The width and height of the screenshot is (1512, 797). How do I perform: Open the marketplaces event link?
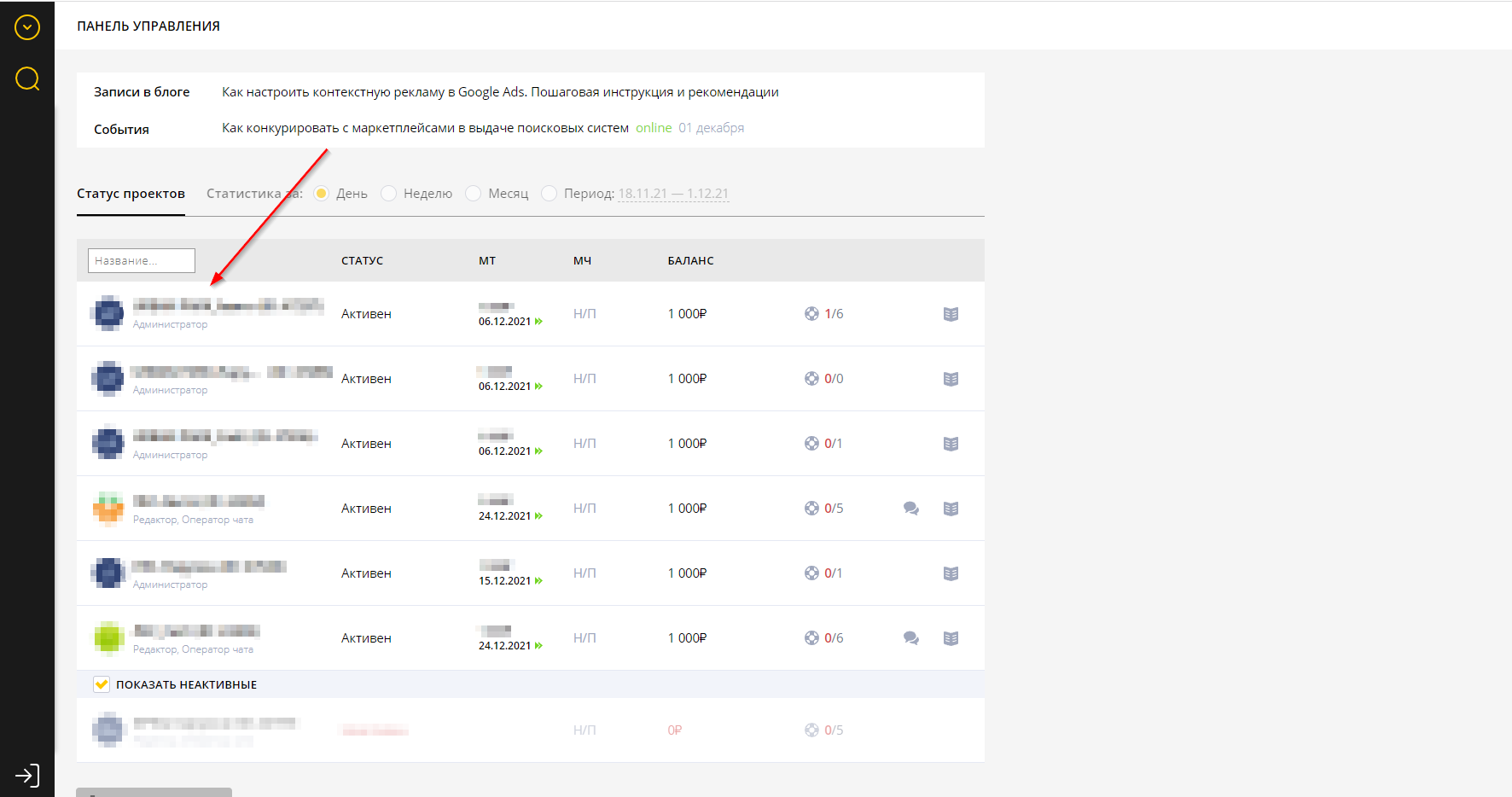tap(425, 128)
